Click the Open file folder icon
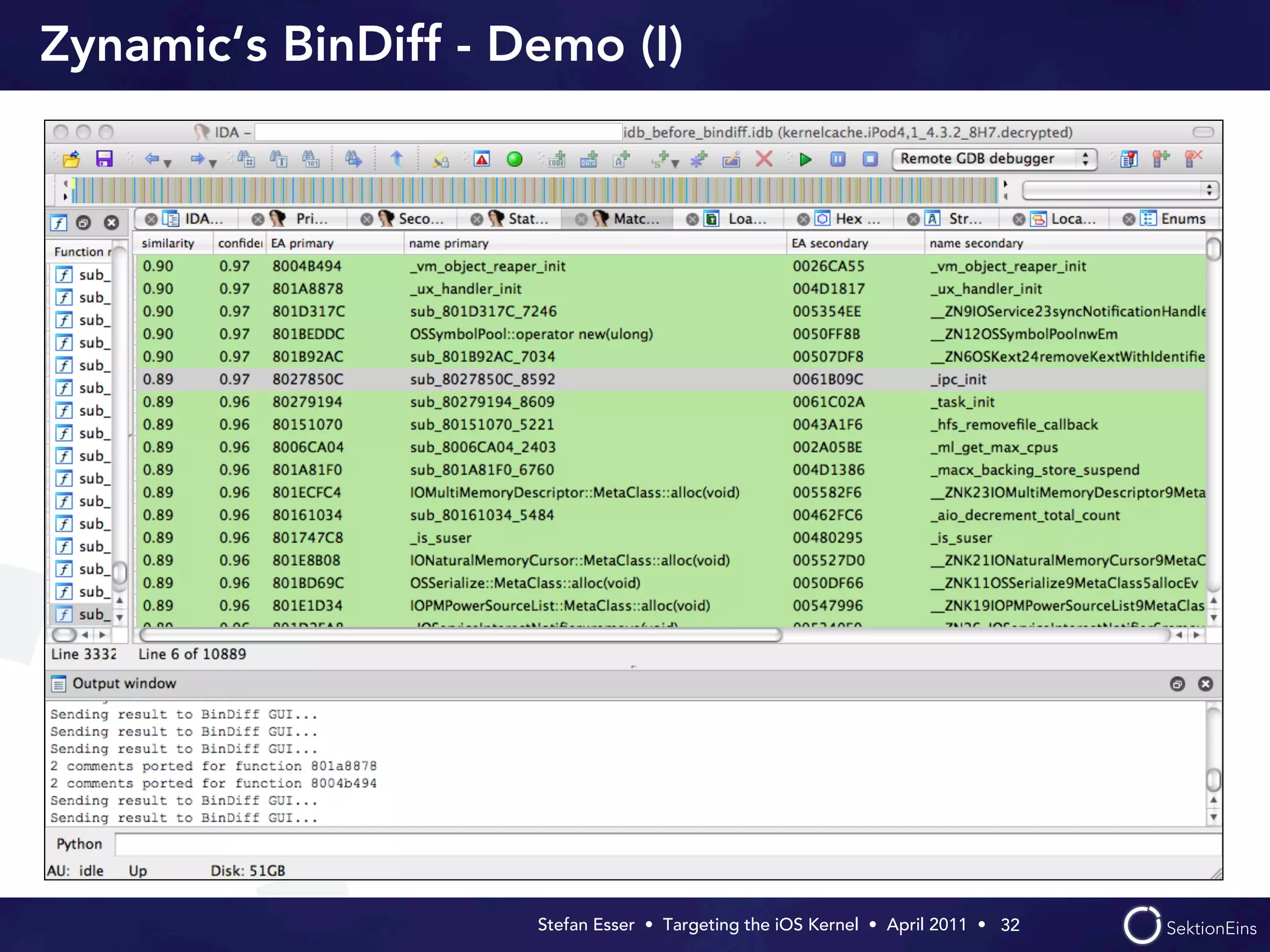Image resolution: width=1270 pixels, height=952 pixels. 71,159
